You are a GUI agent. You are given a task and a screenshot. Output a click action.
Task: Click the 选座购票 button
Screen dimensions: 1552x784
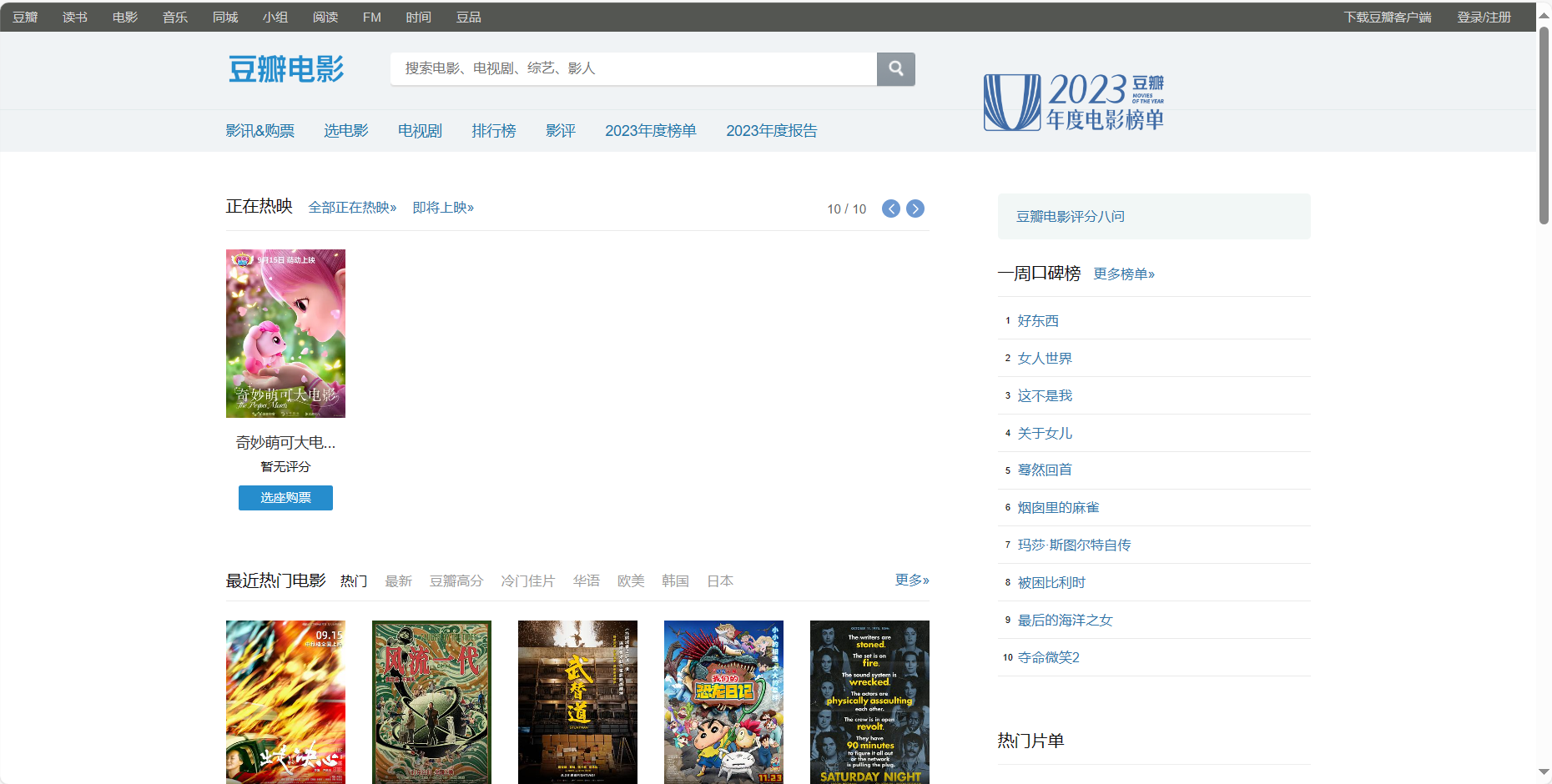[x=285, y=498]
